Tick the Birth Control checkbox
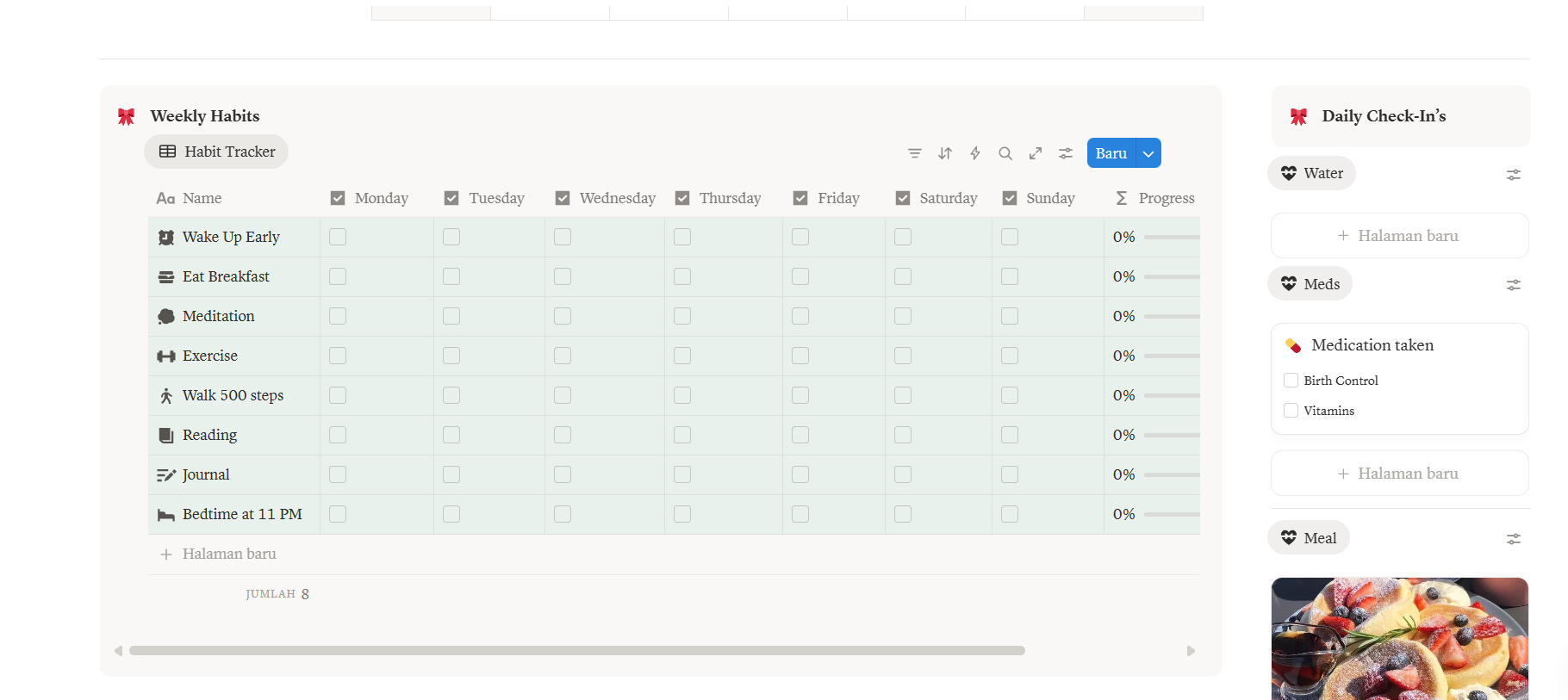Viewport: 1568px width, 700px height. tap(1291, 381)
